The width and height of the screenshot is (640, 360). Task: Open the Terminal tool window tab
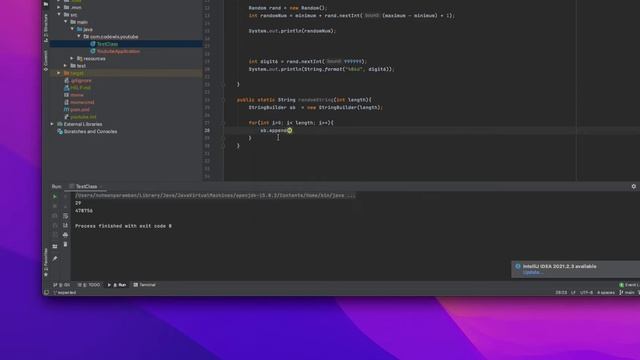click(x=144, y=285)
